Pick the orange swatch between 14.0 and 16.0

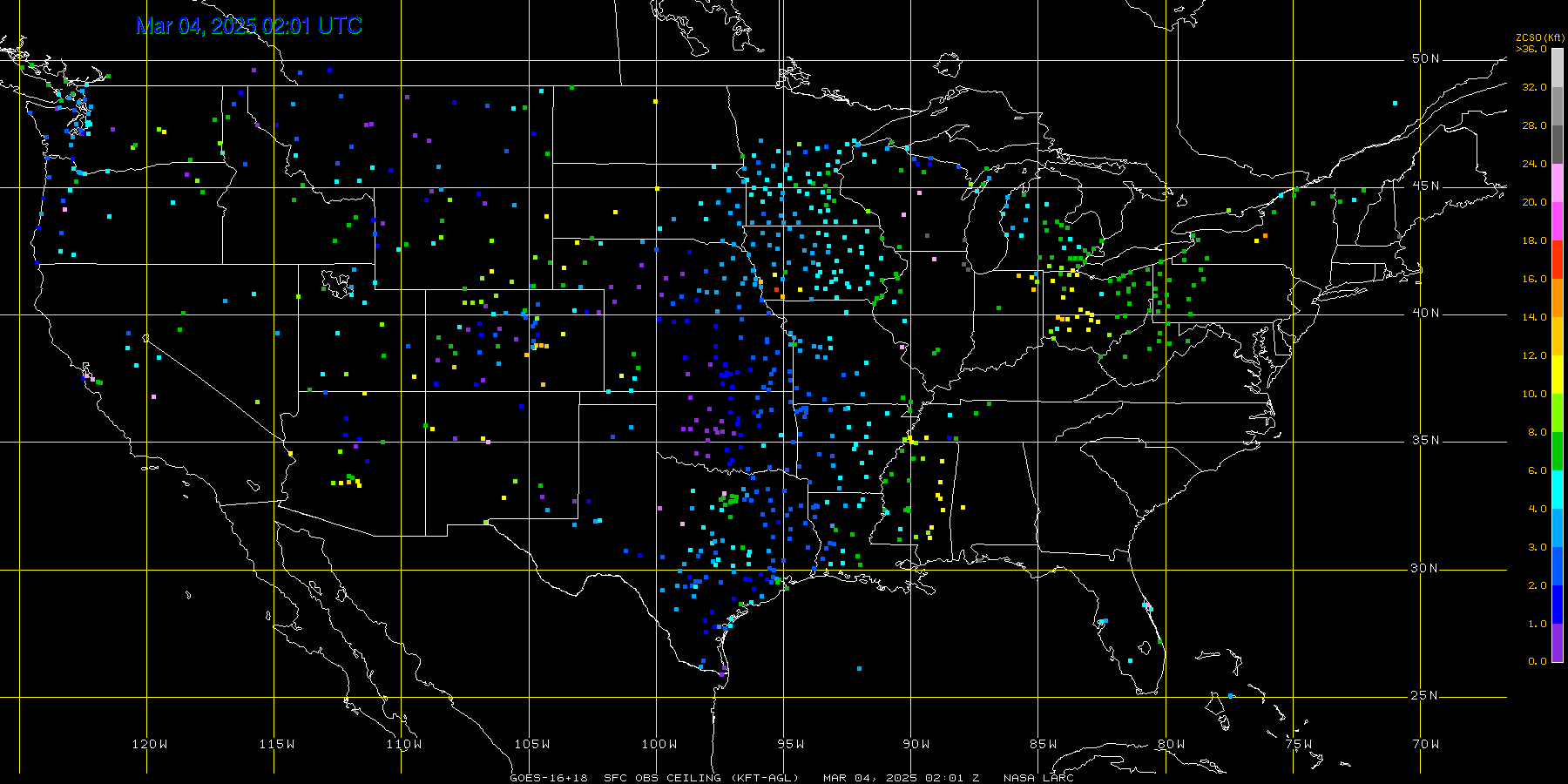[x=1558, y=298]
